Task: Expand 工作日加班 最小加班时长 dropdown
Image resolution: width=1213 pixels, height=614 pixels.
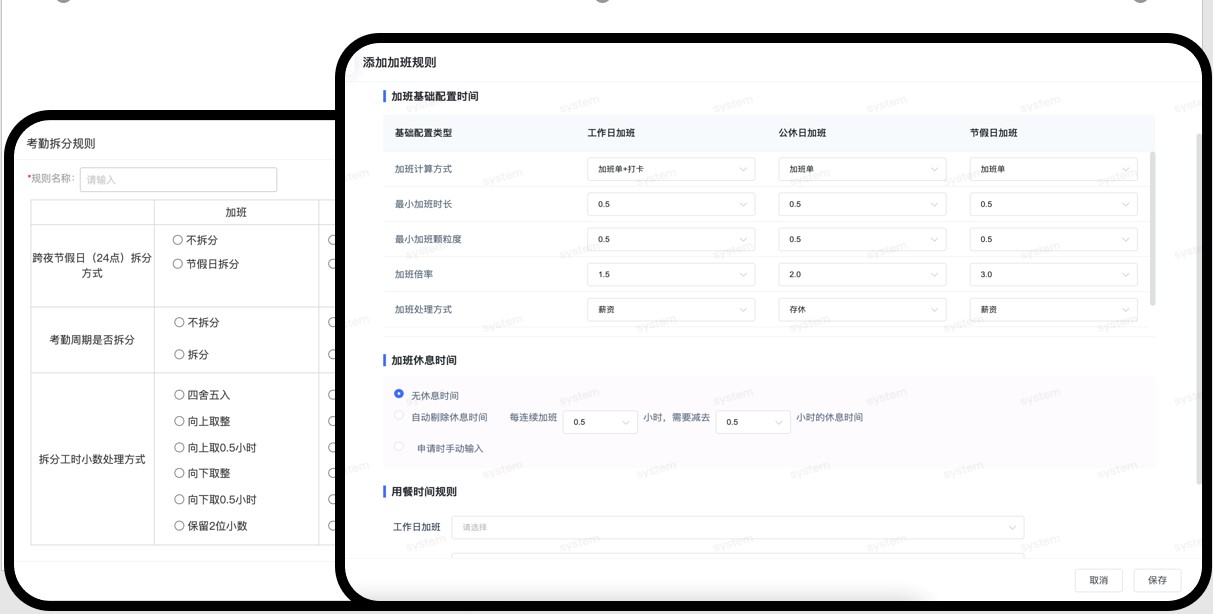Action: pos(671,204)
